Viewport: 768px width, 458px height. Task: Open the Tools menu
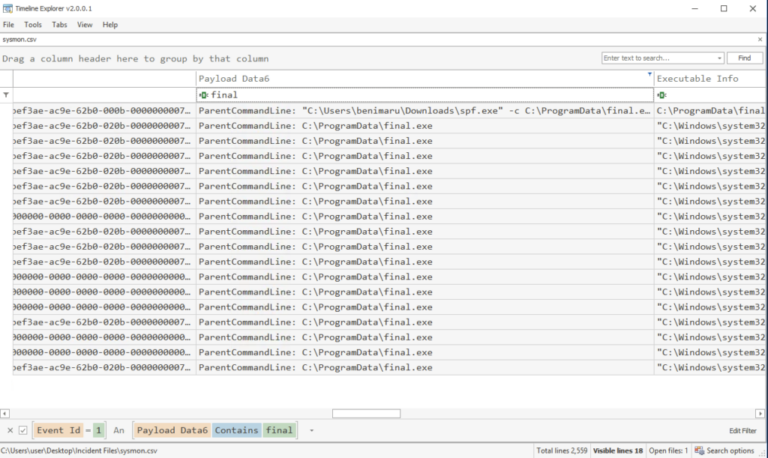pos(33,24)
